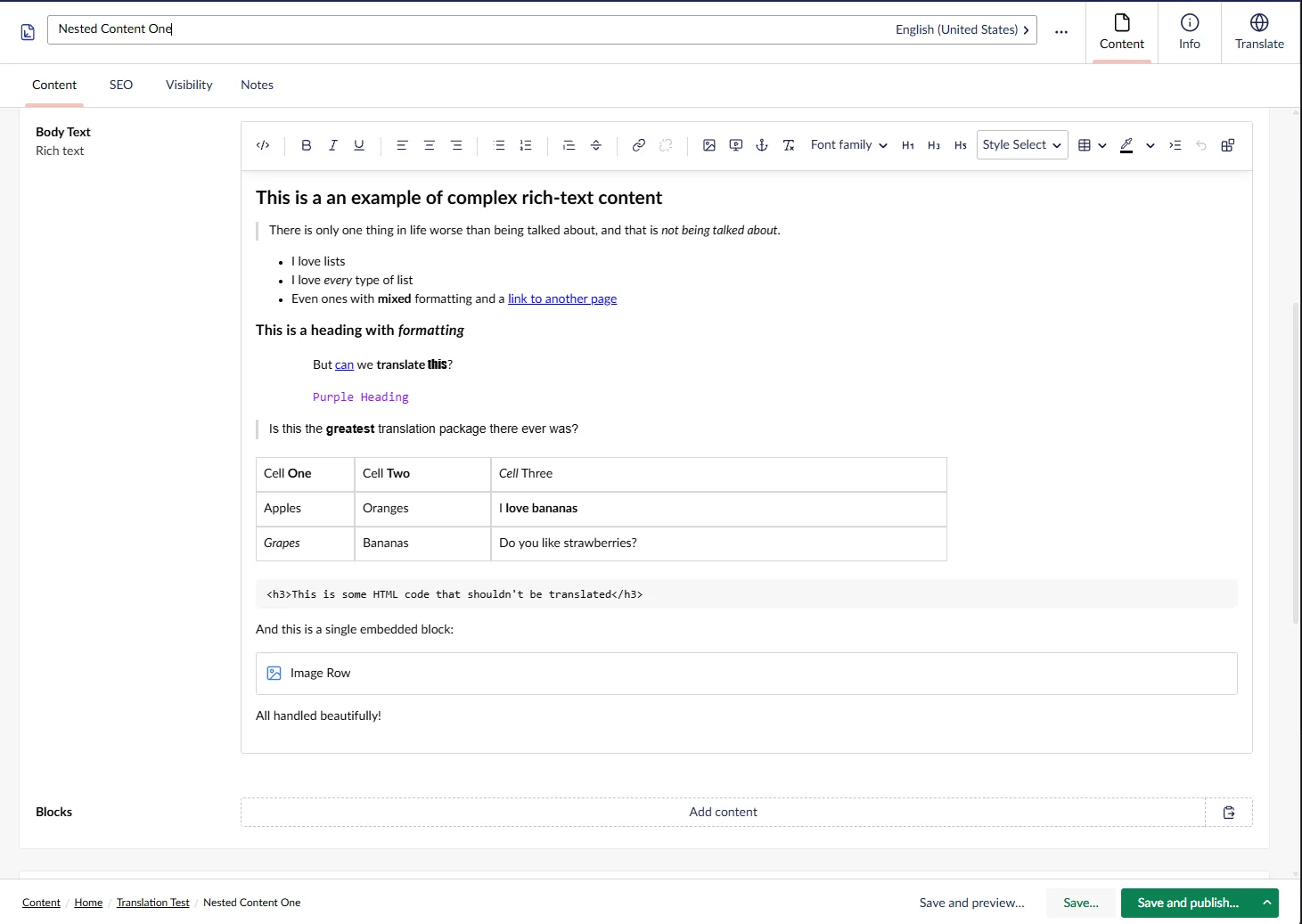The height and width of the screenshot is (924, 1302).
Task: Open the Translate workspace view
Action: point(1259,32)
